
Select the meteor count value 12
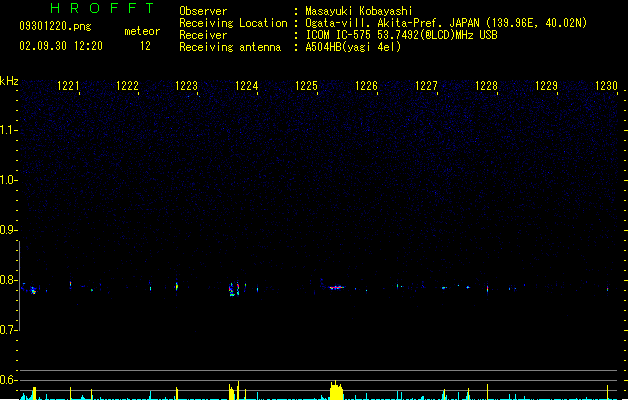[145, 46]
